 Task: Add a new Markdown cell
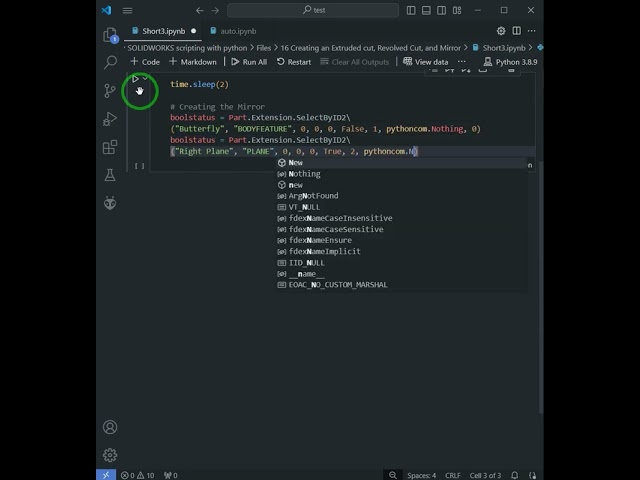[x=193, y=62]
